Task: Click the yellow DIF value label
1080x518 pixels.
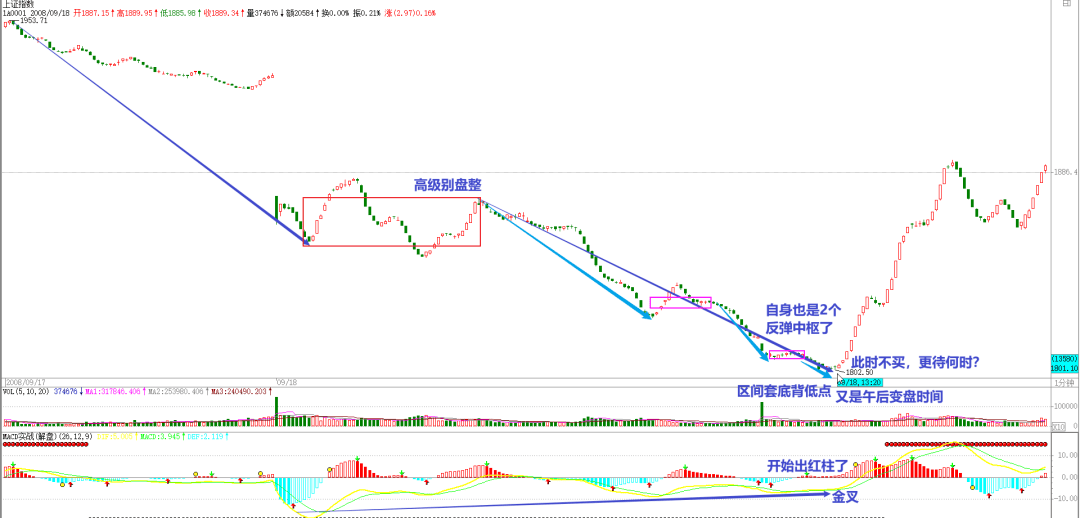Action: (x=123, y=436)
